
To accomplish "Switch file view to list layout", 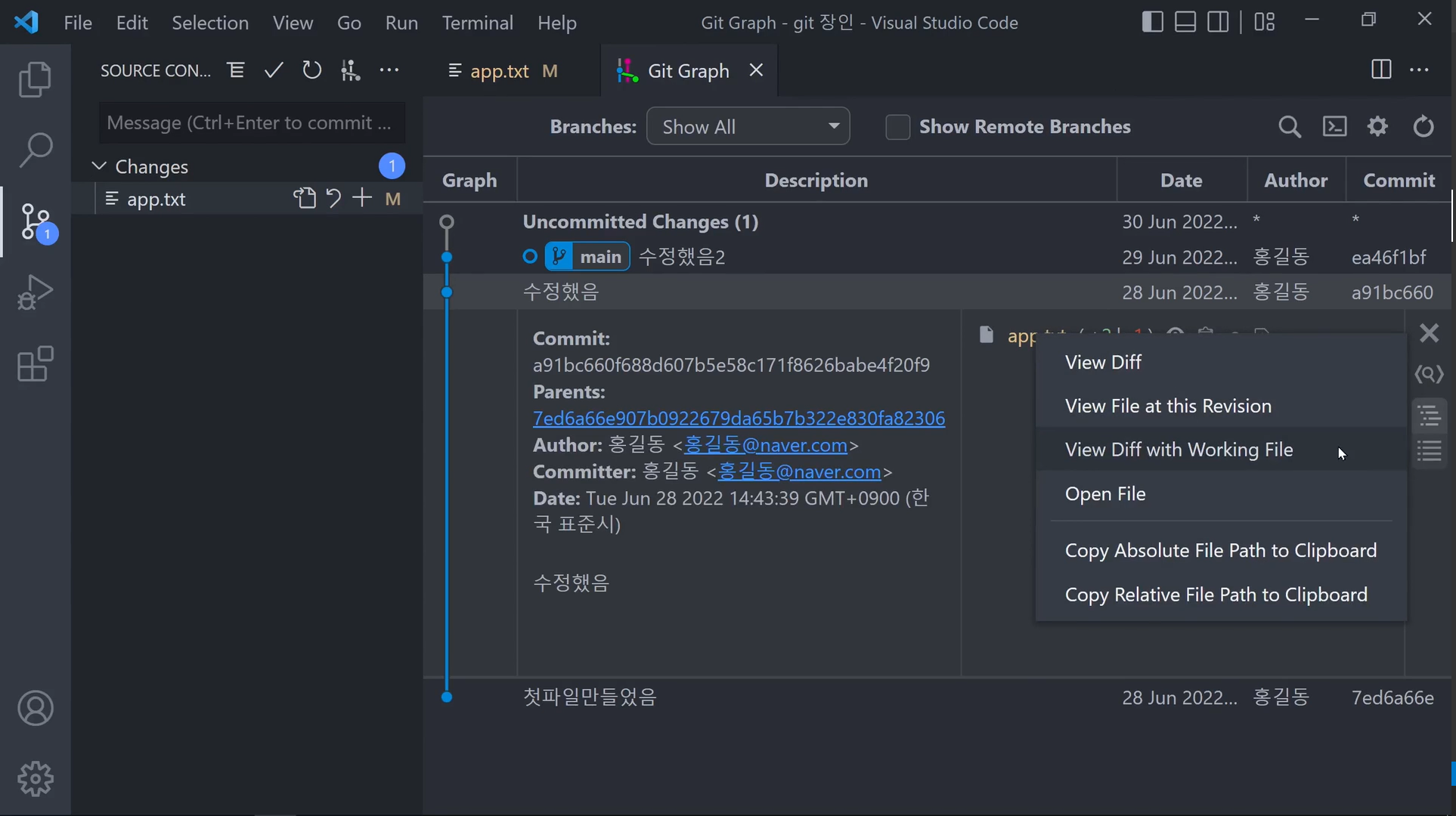I will coord(1429,452).
